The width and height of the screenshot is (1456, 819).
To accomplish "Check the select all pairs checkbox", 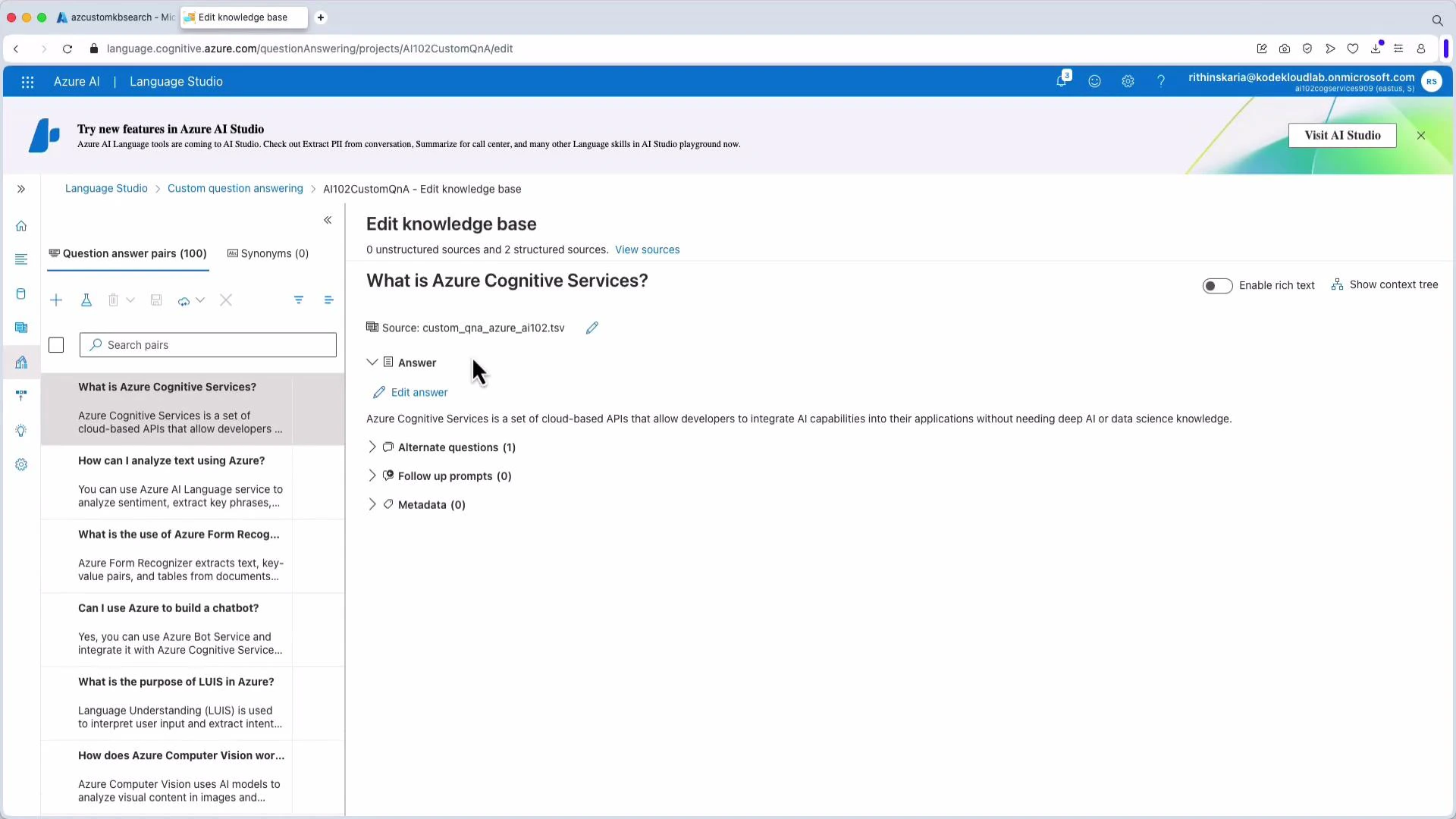I will click(x=56, y=345).
